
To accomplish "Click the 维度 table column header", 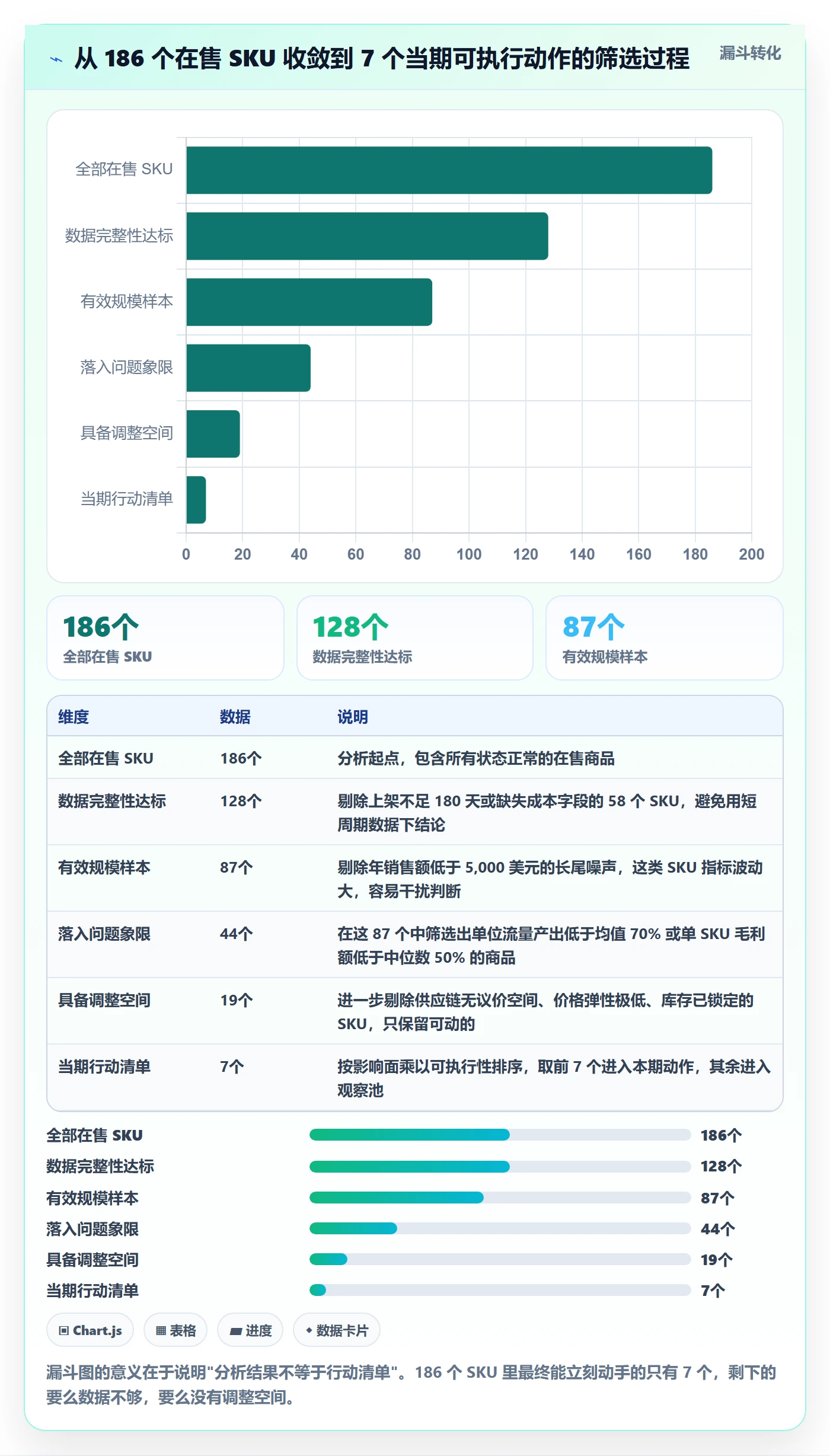I will pyautogui.click(x=74, y=717).
